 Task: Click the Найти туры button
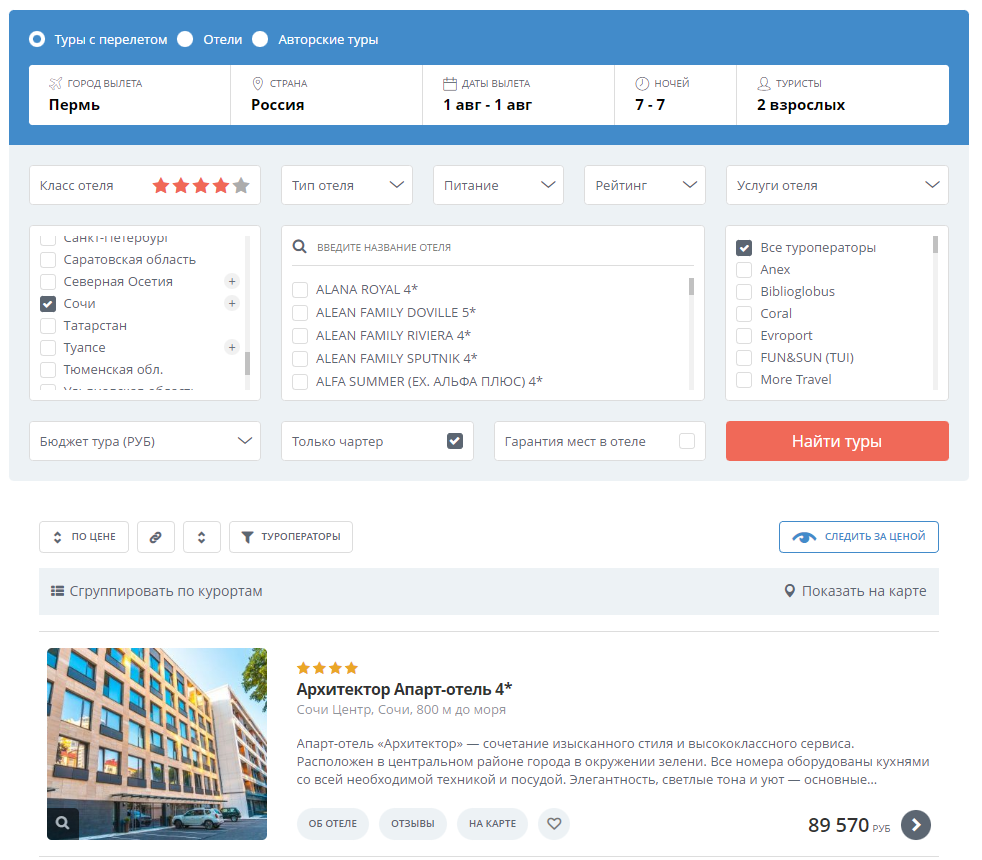pyautogui.click(x=837, y=441)
